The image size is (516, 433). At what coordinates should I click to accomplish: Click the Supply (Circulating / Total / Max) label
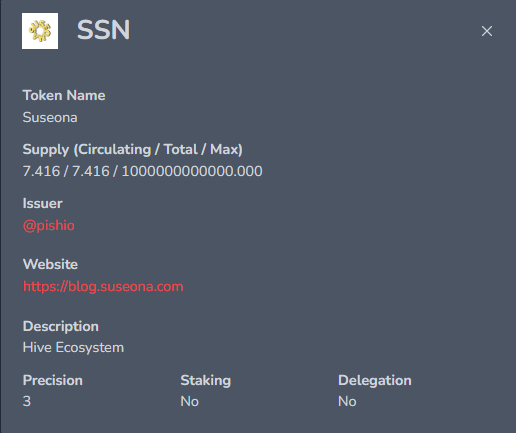(x=133, y=149)
